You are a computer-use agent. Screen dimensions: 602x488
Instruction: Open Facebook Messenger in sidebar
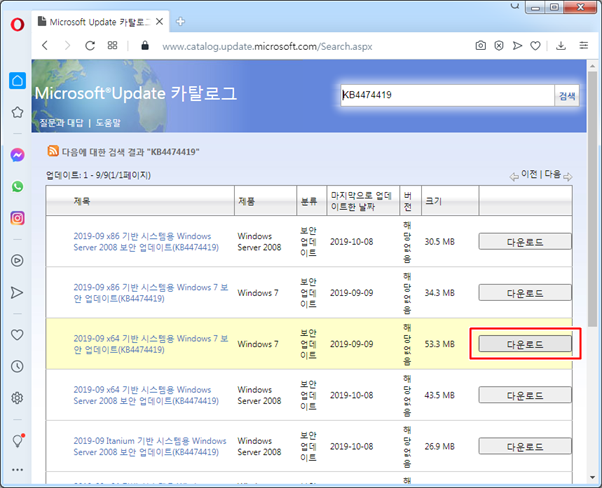tap(17, 155)
